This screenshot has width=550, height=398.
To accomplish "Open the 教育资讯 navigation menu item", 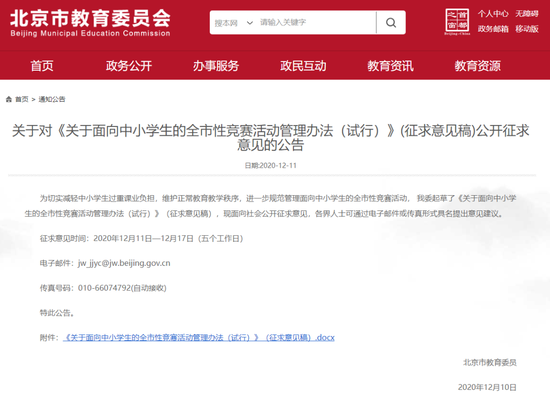I will tap(390, 66).
